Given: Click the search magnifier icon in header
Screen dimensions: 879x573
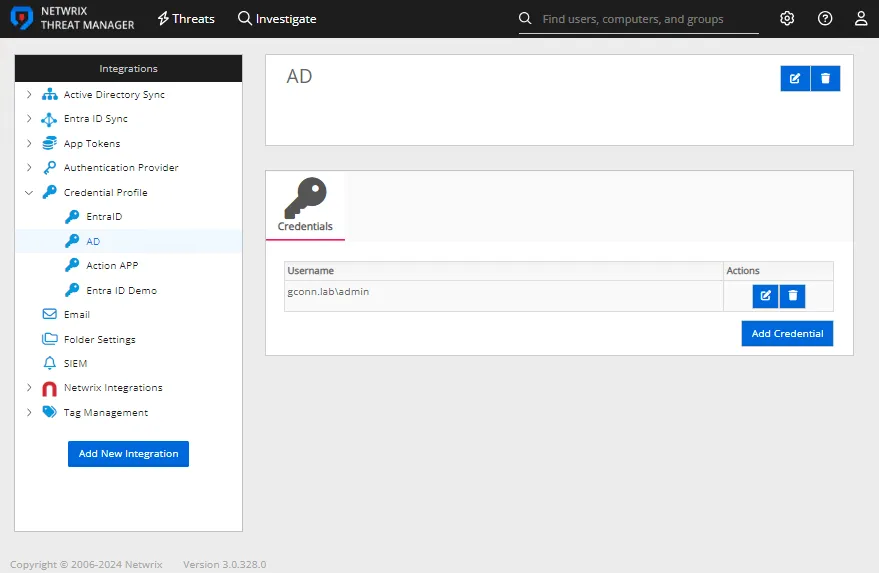Looking at the screenshot, I should coord(525,19).
